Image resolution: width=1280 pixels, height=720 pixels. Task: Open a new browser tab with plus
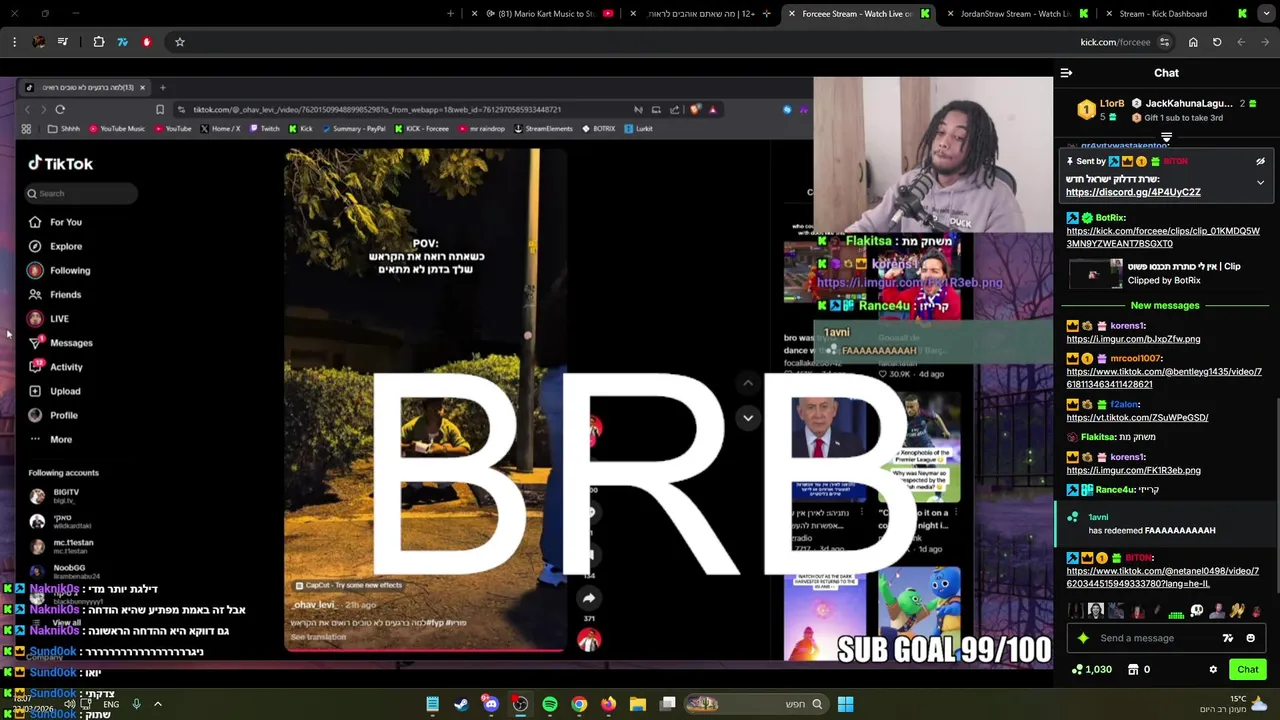point(450,14)
